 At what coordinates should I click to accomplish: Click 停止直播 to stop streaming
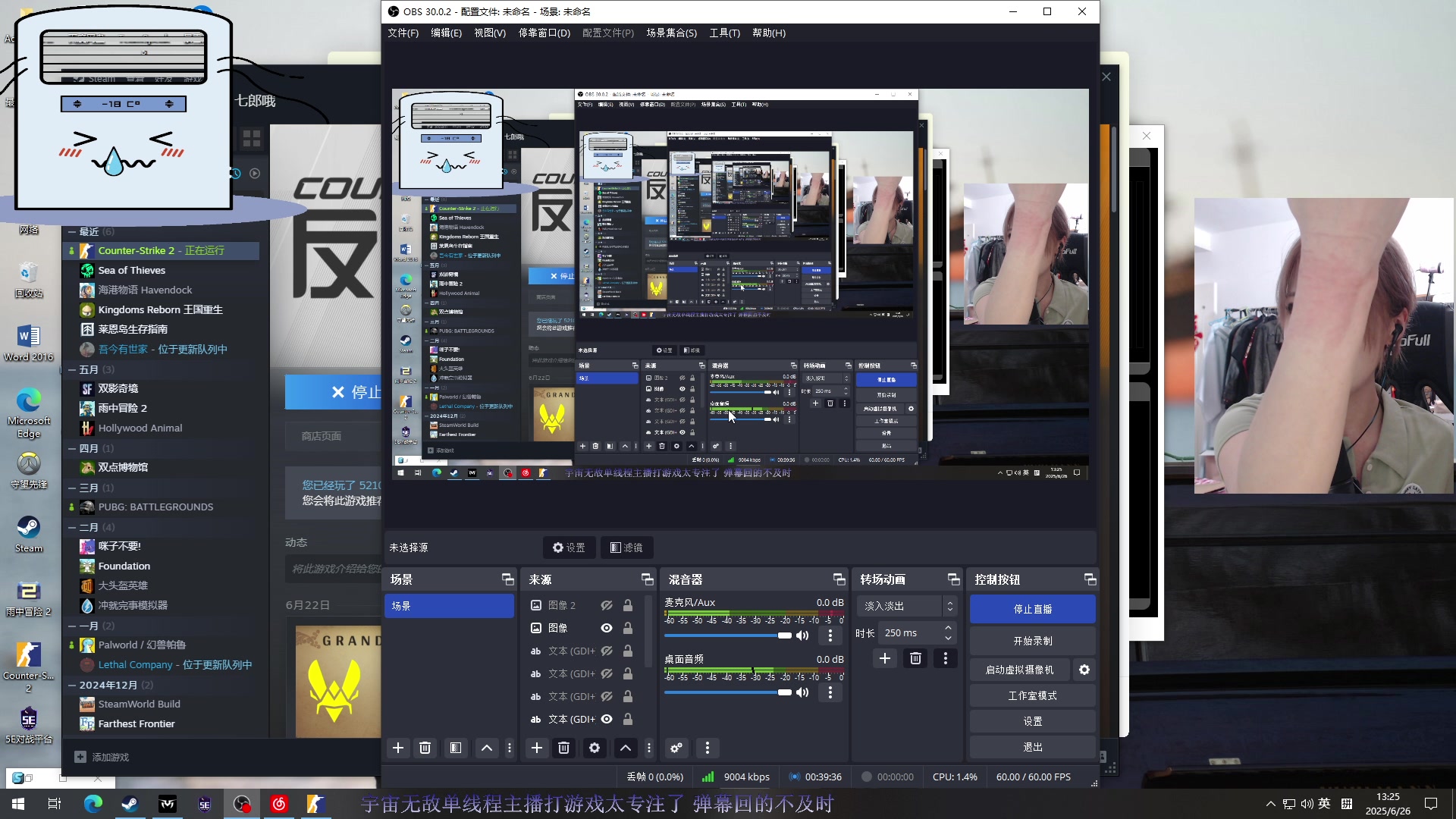(1032, 609)
